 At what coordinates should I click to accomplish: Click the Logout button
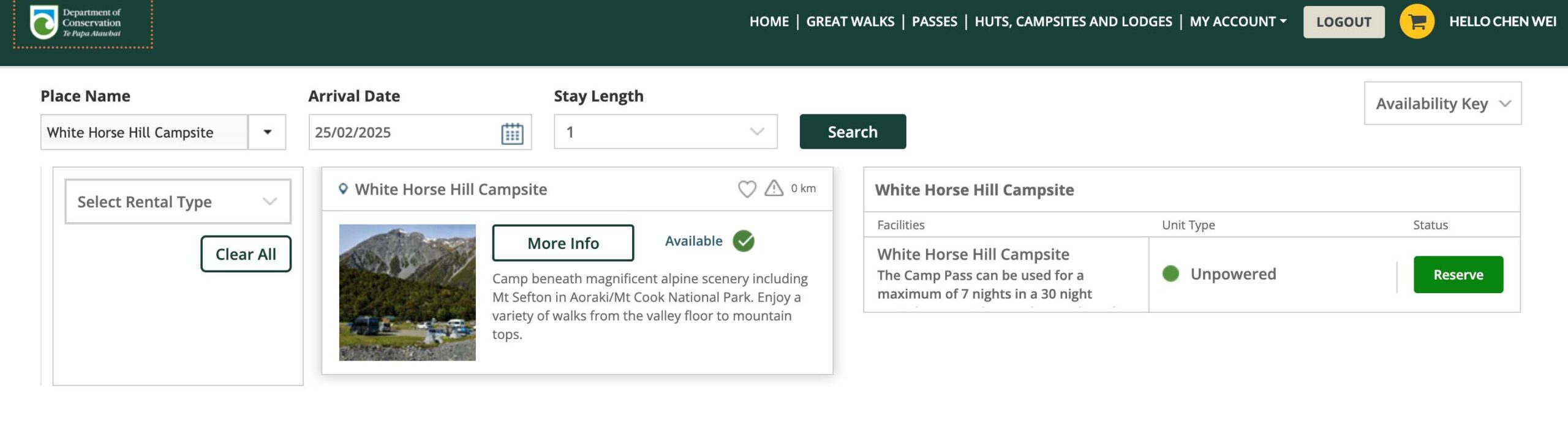coord(1344,22)
